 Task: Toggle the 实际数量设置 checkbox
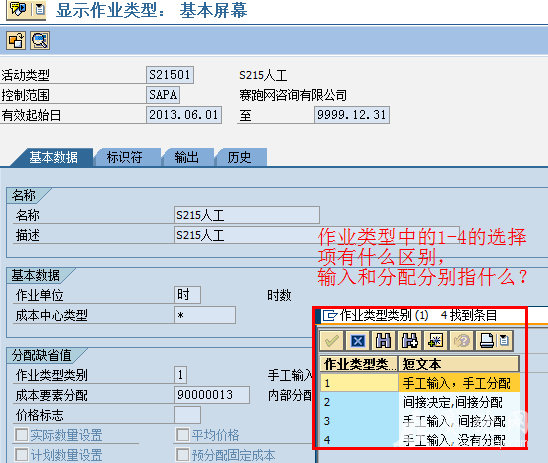pos(22,435)
